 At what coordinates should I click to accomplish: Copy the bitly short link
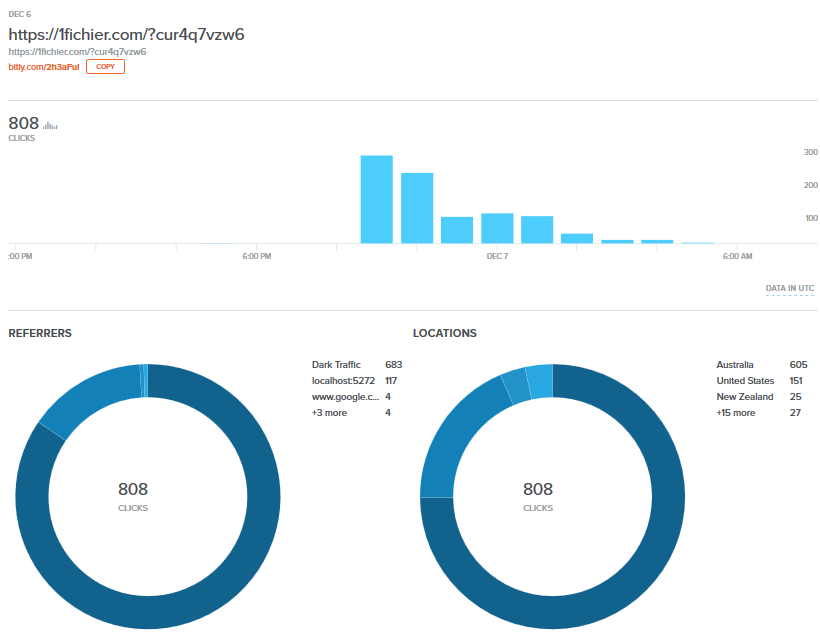click(105, 66)
